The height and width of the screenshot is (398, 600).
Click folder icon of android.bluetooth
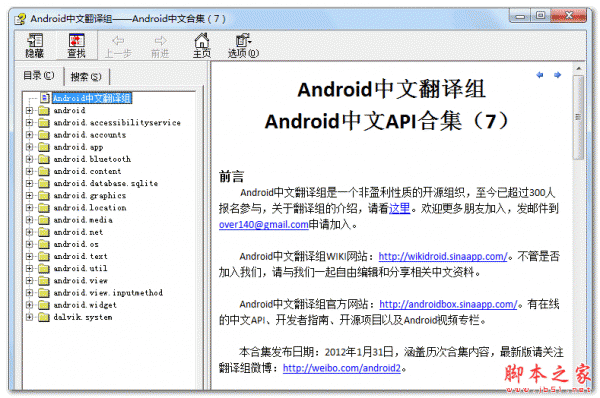click(44, 159)
